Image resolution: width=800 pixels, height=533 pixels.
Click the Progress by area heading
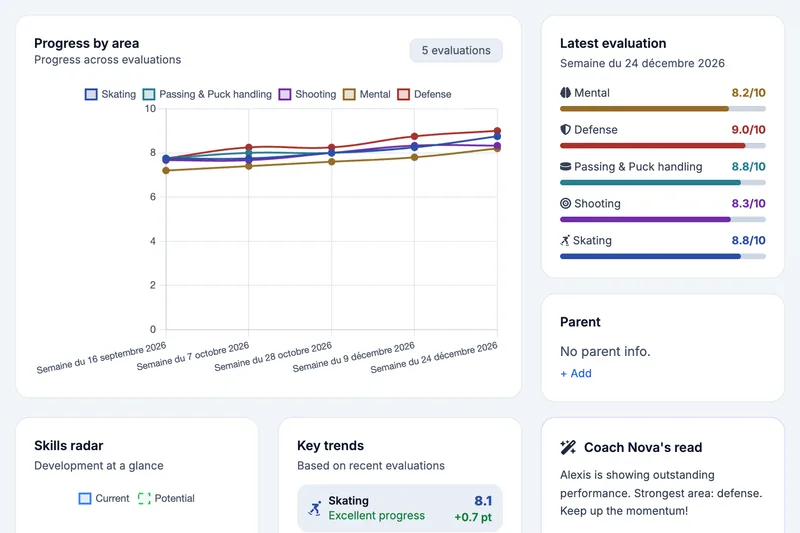pyautogui.click(x=87, y=43)
